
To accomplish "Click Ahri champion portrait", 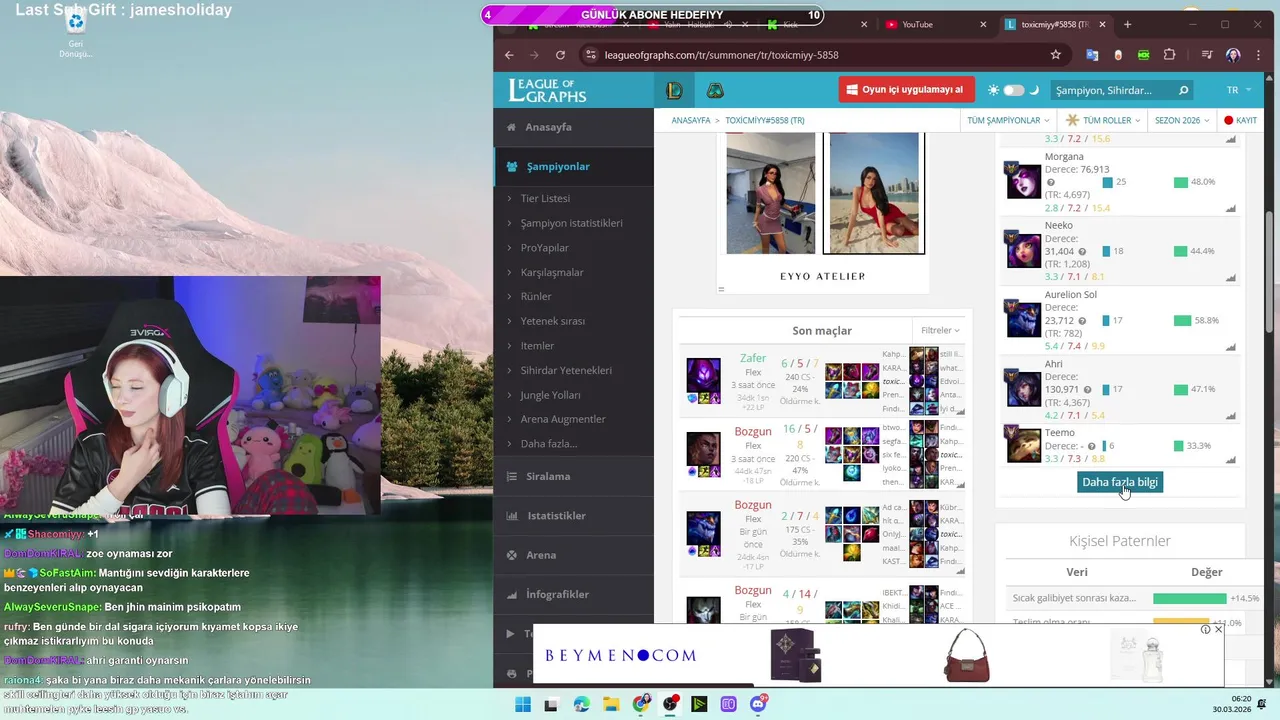I will (x=1023, y=387).
